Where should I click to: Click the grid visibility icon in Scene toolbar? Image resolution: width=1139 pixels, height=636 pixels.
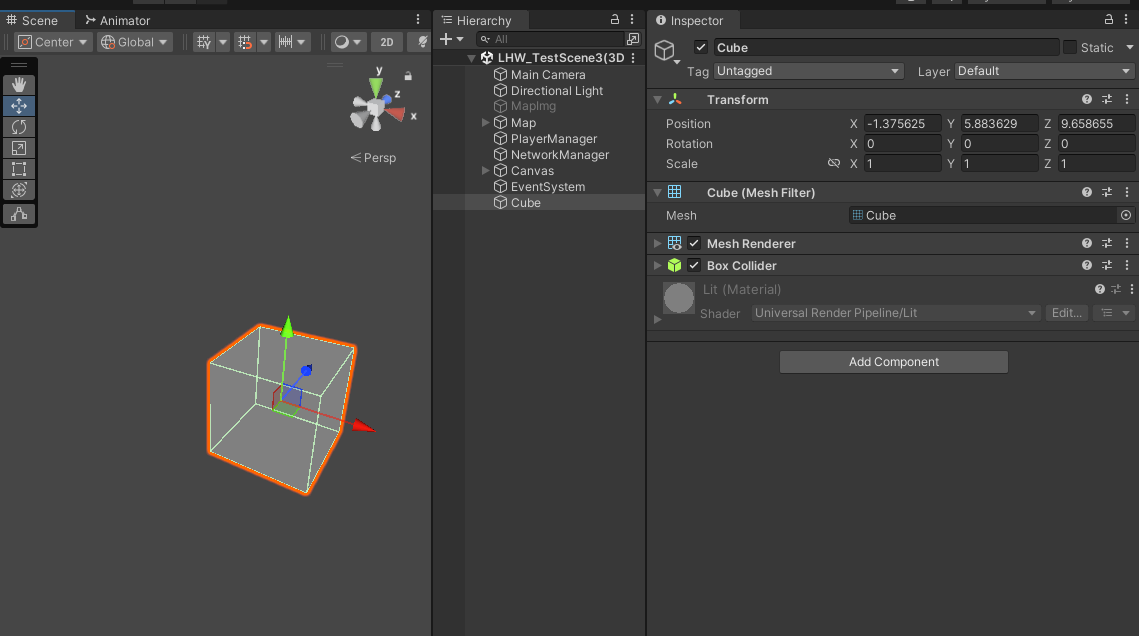[x=204, y=42]
